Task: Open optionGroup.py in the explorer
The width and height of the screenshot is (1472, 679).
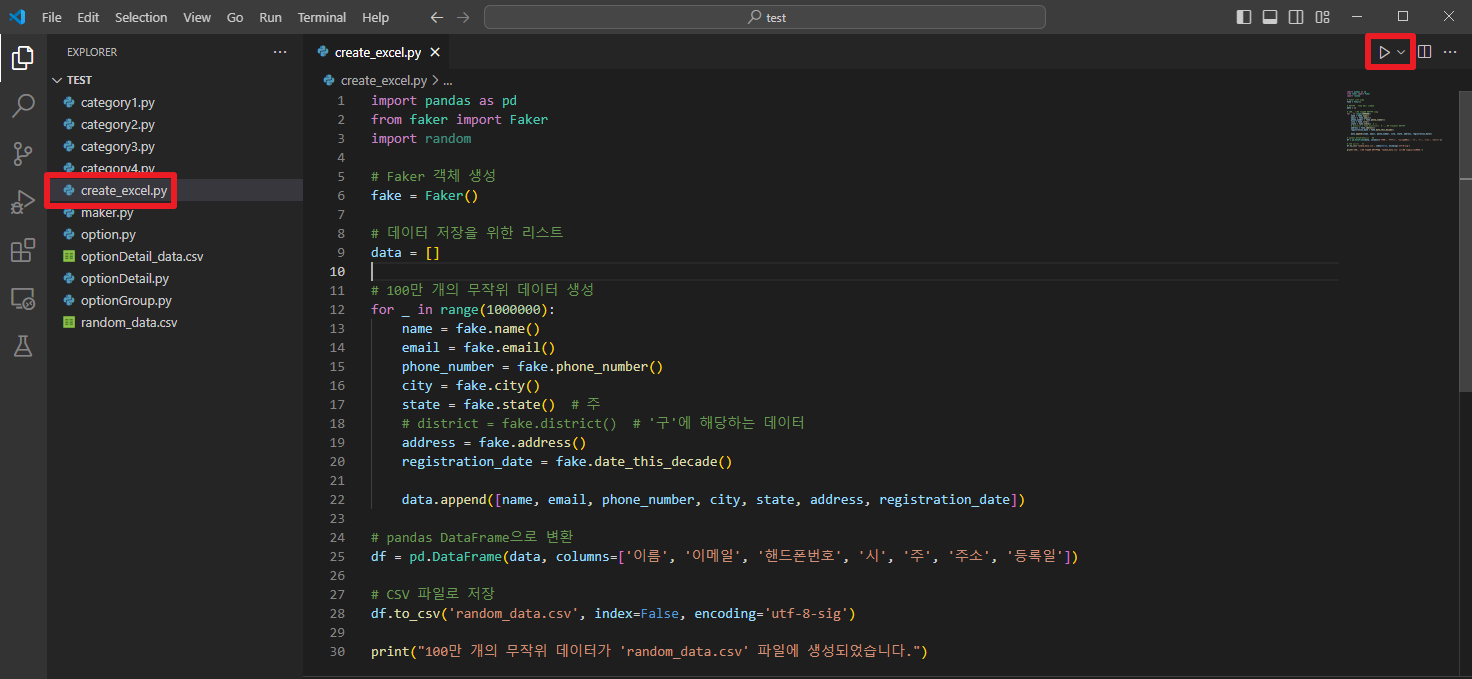Action: coord(175,300)
